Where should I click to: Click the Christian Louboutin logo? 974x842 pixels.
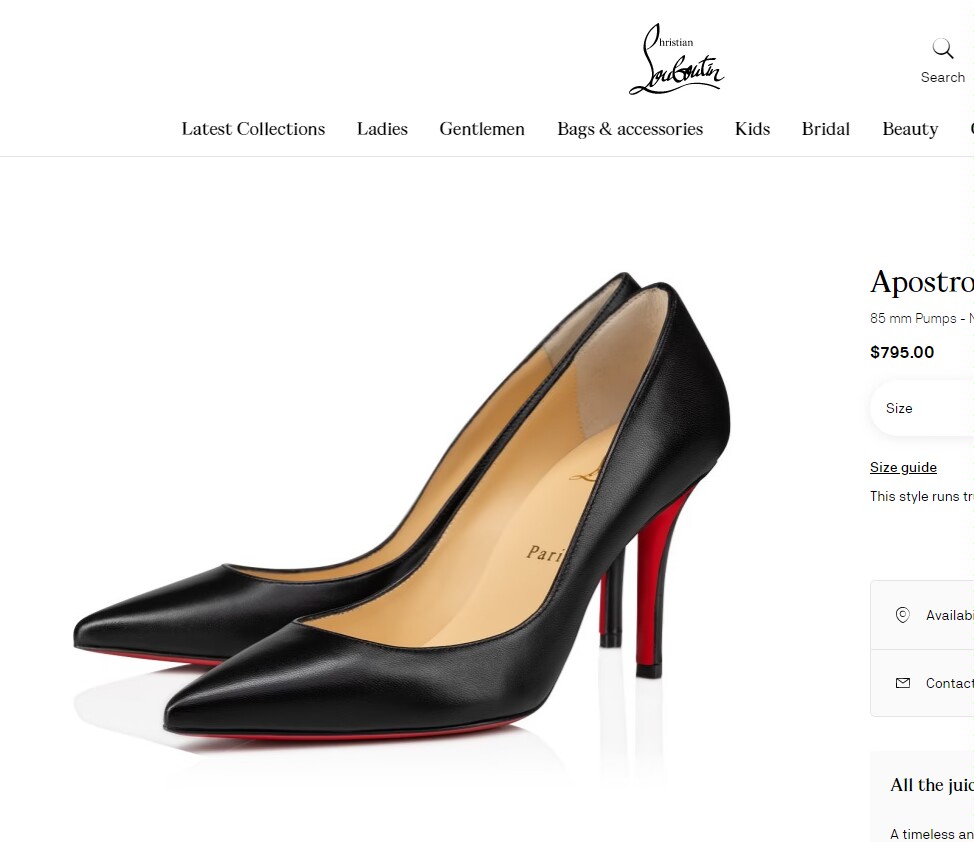point(675,62)
